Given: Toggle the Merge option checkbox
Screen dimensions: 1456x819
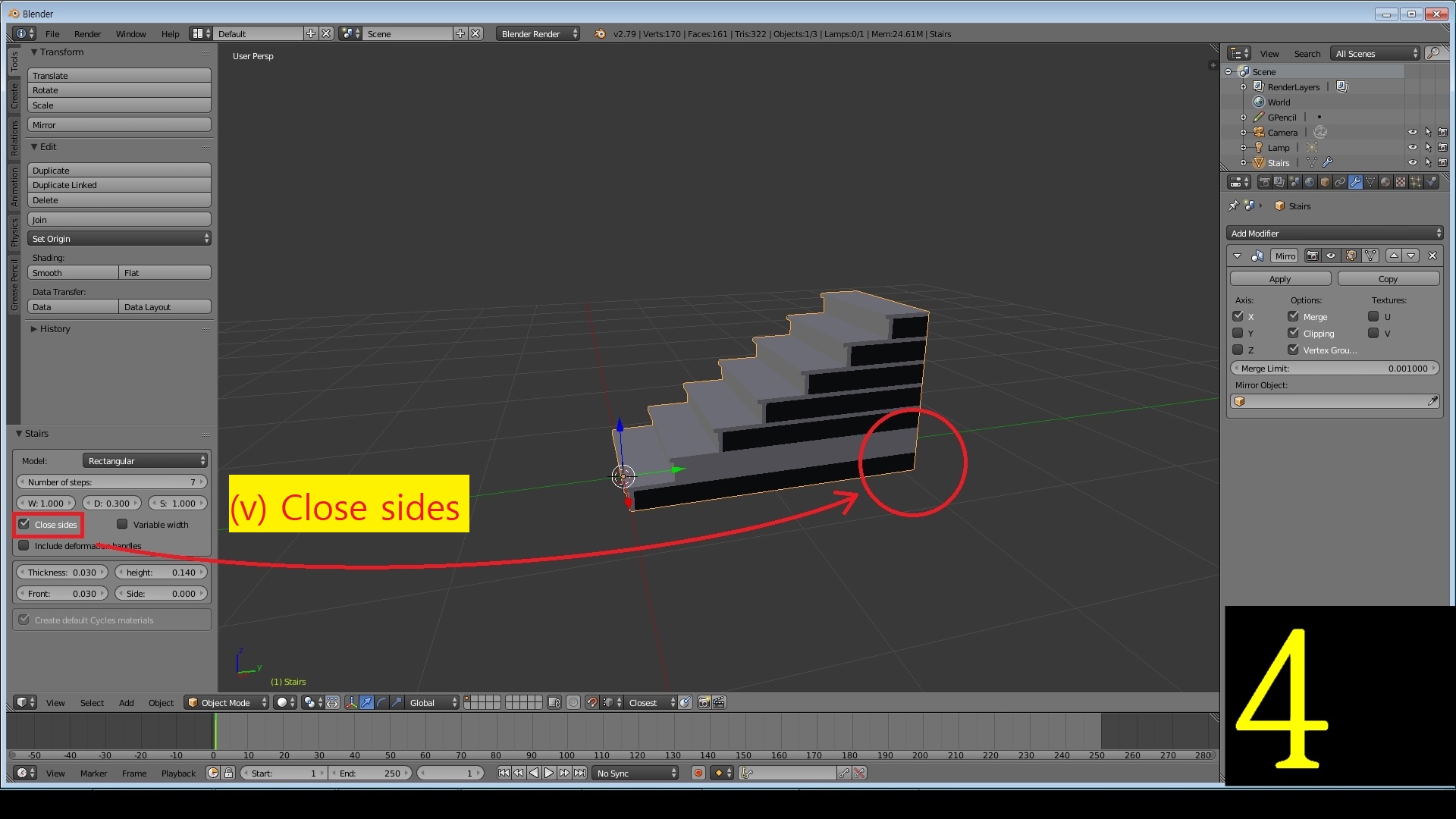Looking at the screenshot, I should (1293, 316).
